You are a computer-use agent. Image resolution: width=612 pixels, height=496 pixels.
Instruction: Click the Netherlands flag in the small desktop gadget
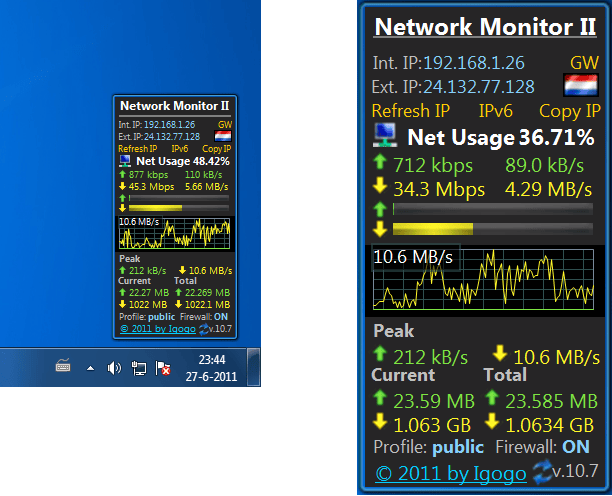tap(223, 136)
